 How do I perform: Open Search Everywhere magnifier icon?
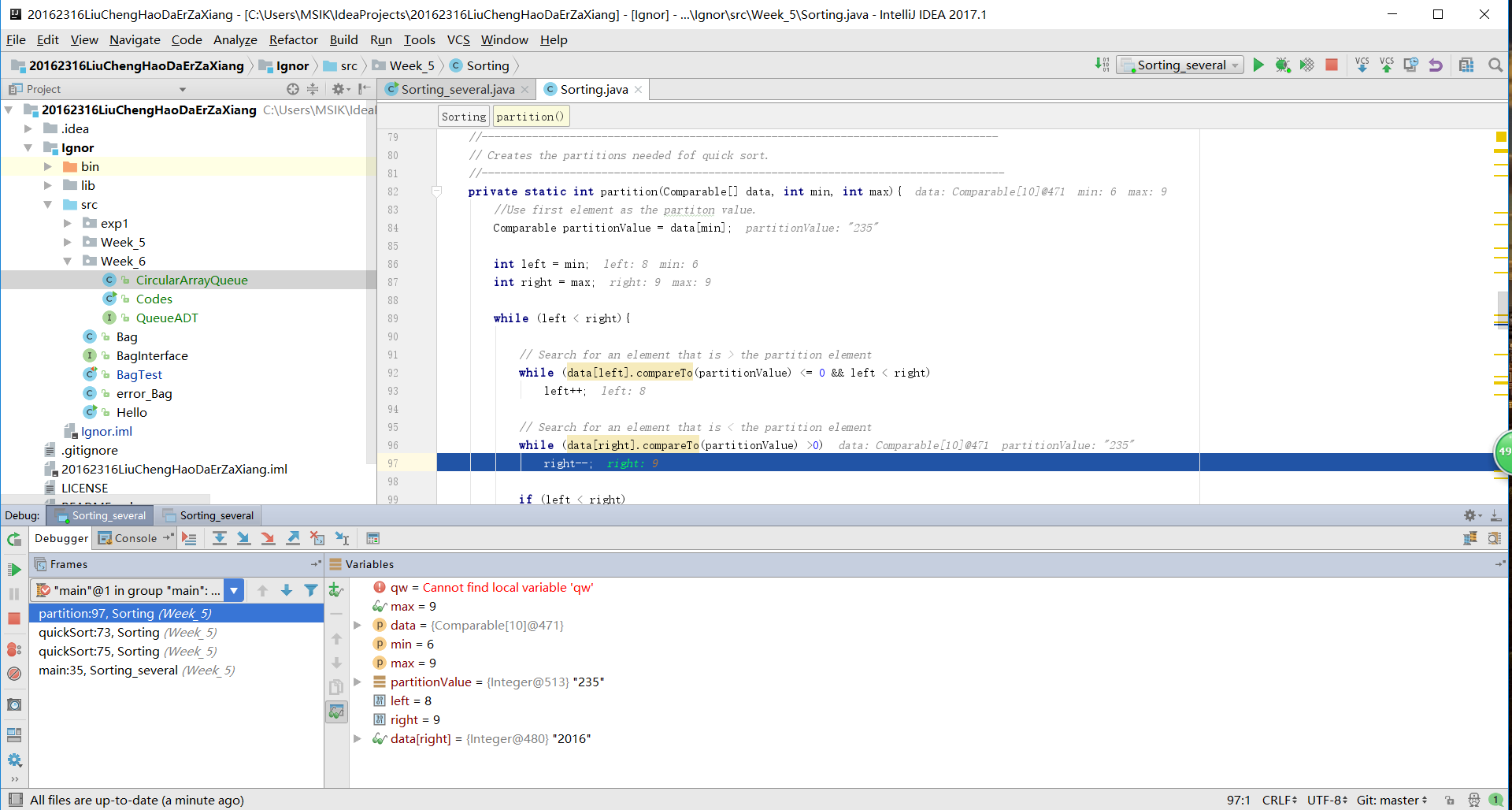[1495, 65]
